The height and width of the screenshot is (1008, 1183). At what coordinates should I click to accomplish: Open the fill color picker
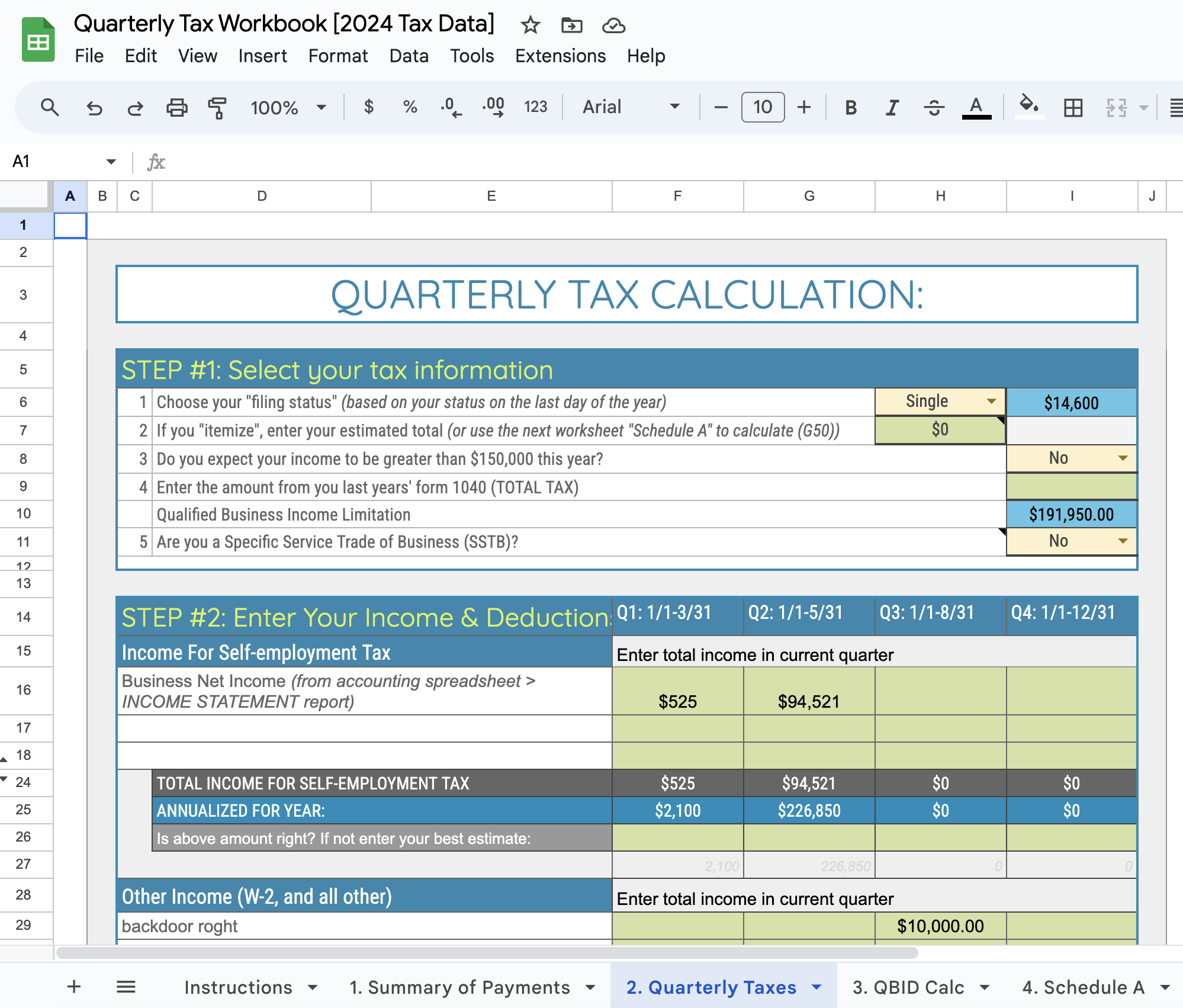[x=1029, y=107]
